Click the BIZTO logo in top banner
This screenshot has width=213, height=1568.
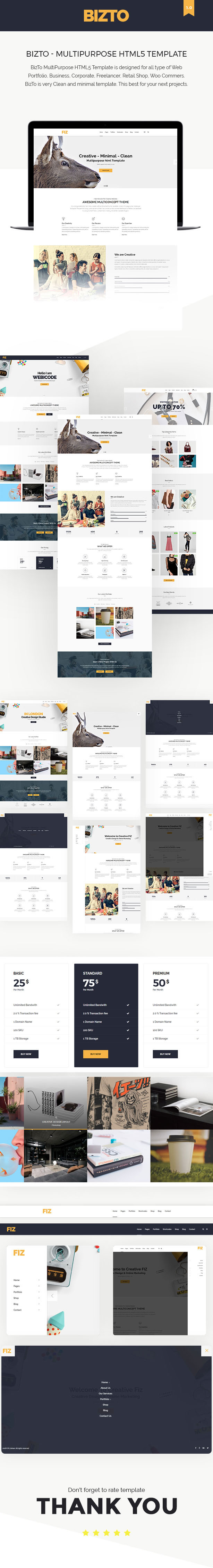click(106, 16)
